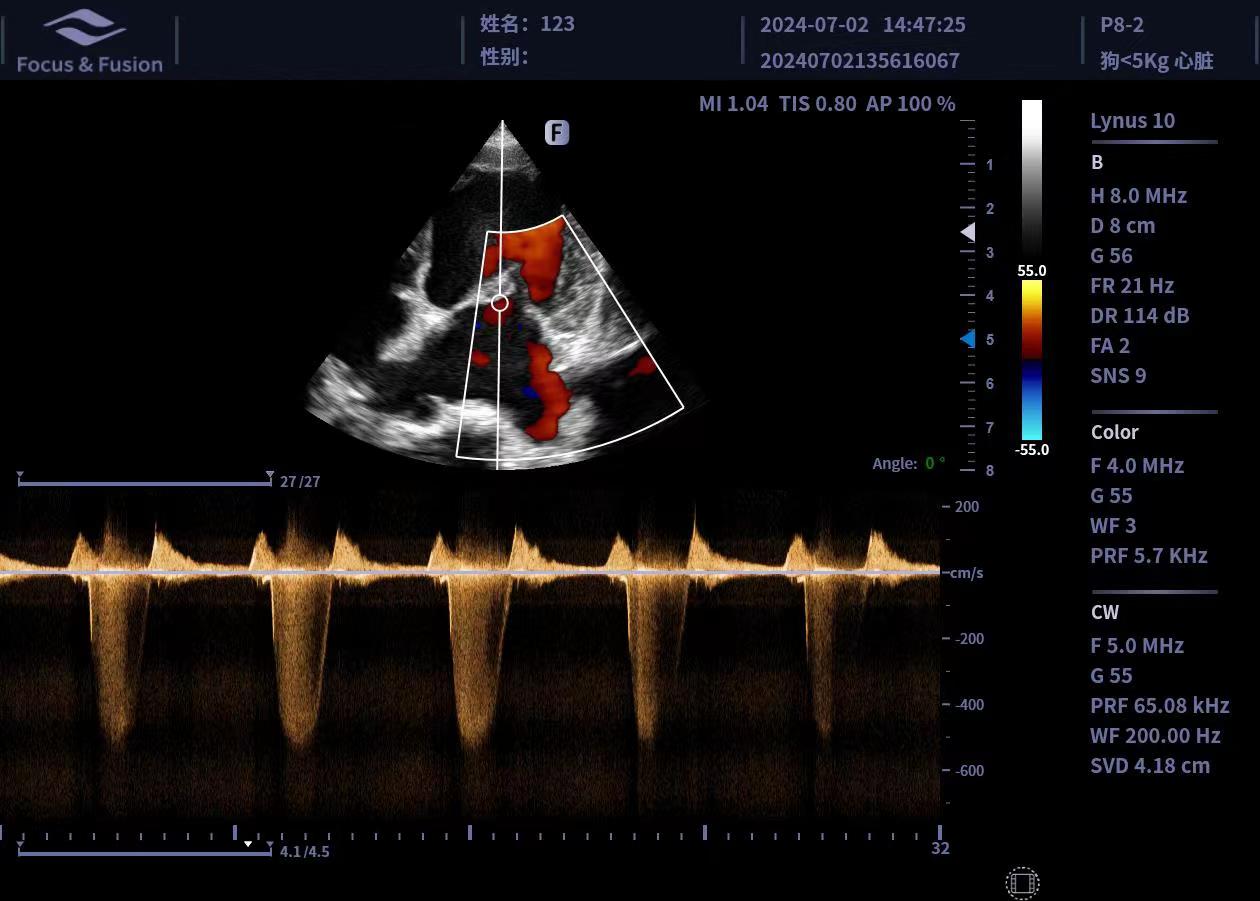The image size is (1260, 901).
Task: Click the patient name field 姓名
Action: pos(527,24)
